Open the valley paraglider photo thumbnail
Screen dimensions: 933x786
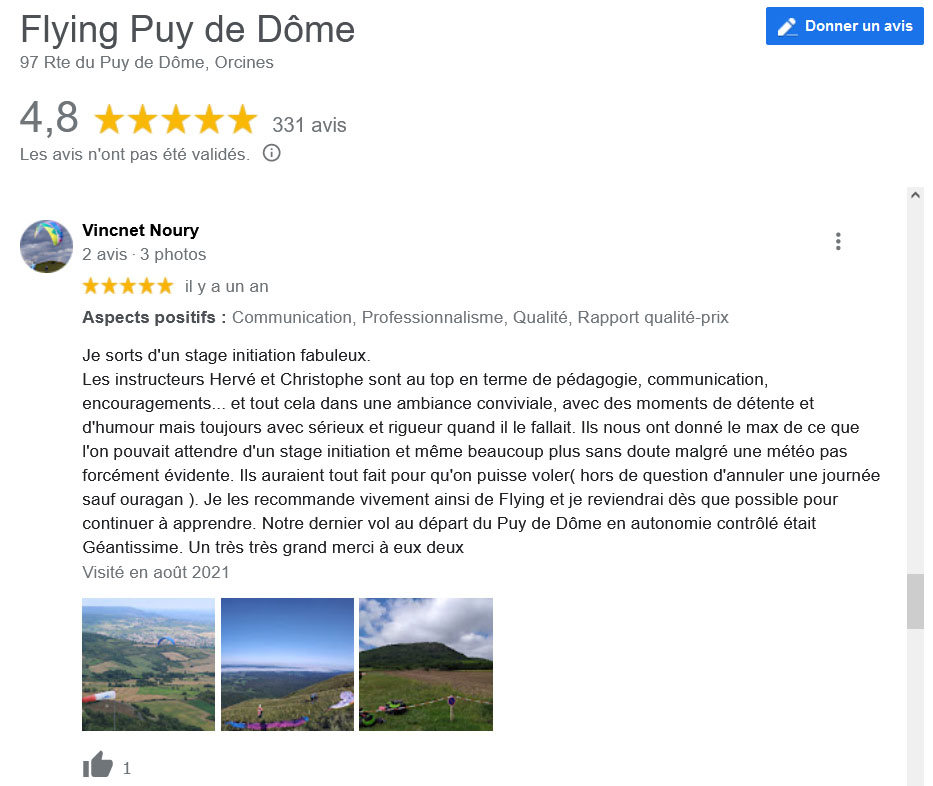(x=148, y=664)
